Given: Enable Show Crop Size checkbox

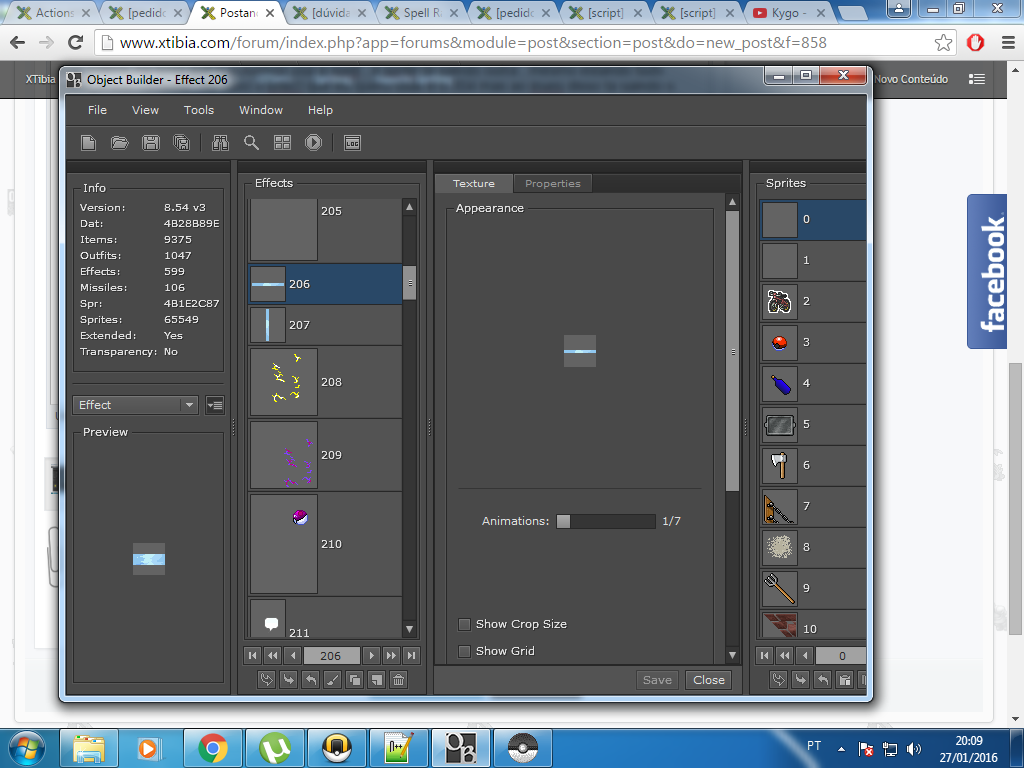Looking at the screenshot, I should (464, 624).
